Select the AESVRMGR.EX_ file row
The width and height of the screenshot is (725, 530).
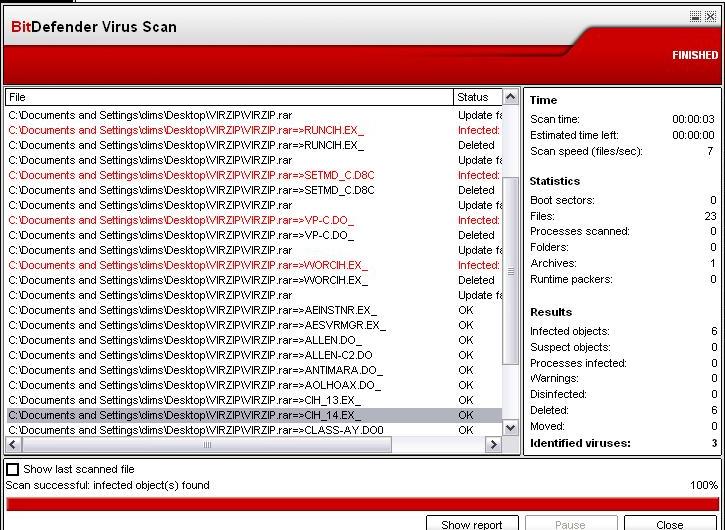254,325
